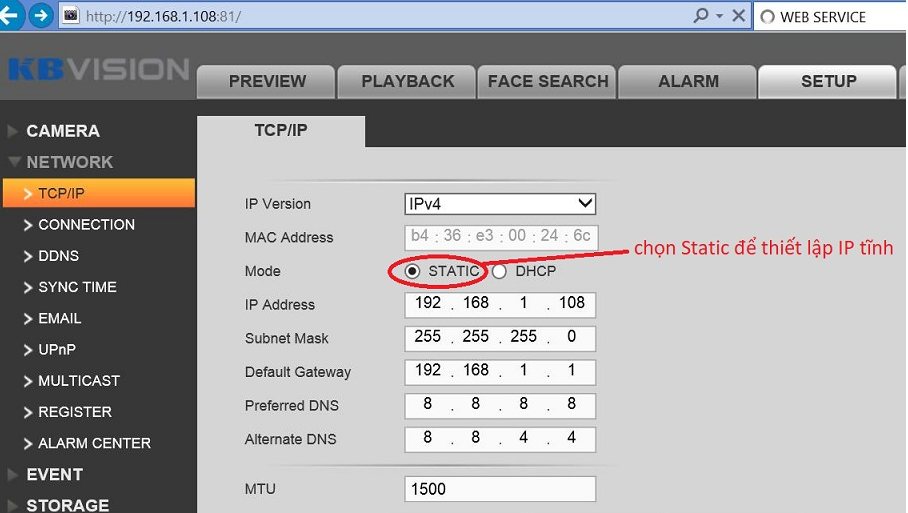Click the KBVISION logo
This screenshot has height=513, width=908.
point(97,70)
